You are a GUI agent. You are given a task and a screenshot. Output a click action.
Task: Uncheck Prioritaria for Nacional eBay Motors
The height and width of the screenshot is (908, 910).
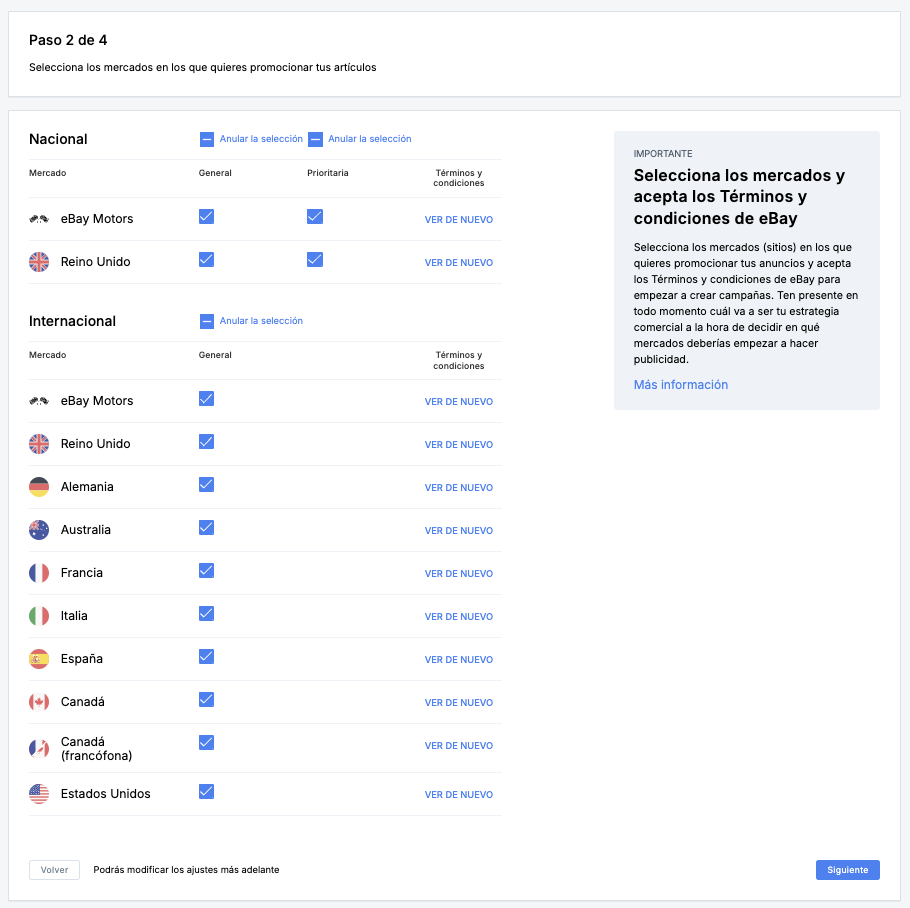(315, 217)
